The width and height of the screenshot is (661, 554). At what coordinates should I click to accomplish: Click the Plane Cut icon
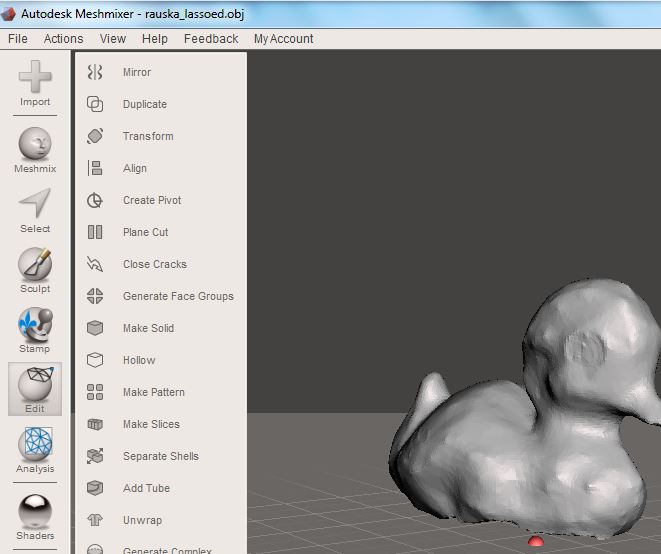tap(95, 232)
